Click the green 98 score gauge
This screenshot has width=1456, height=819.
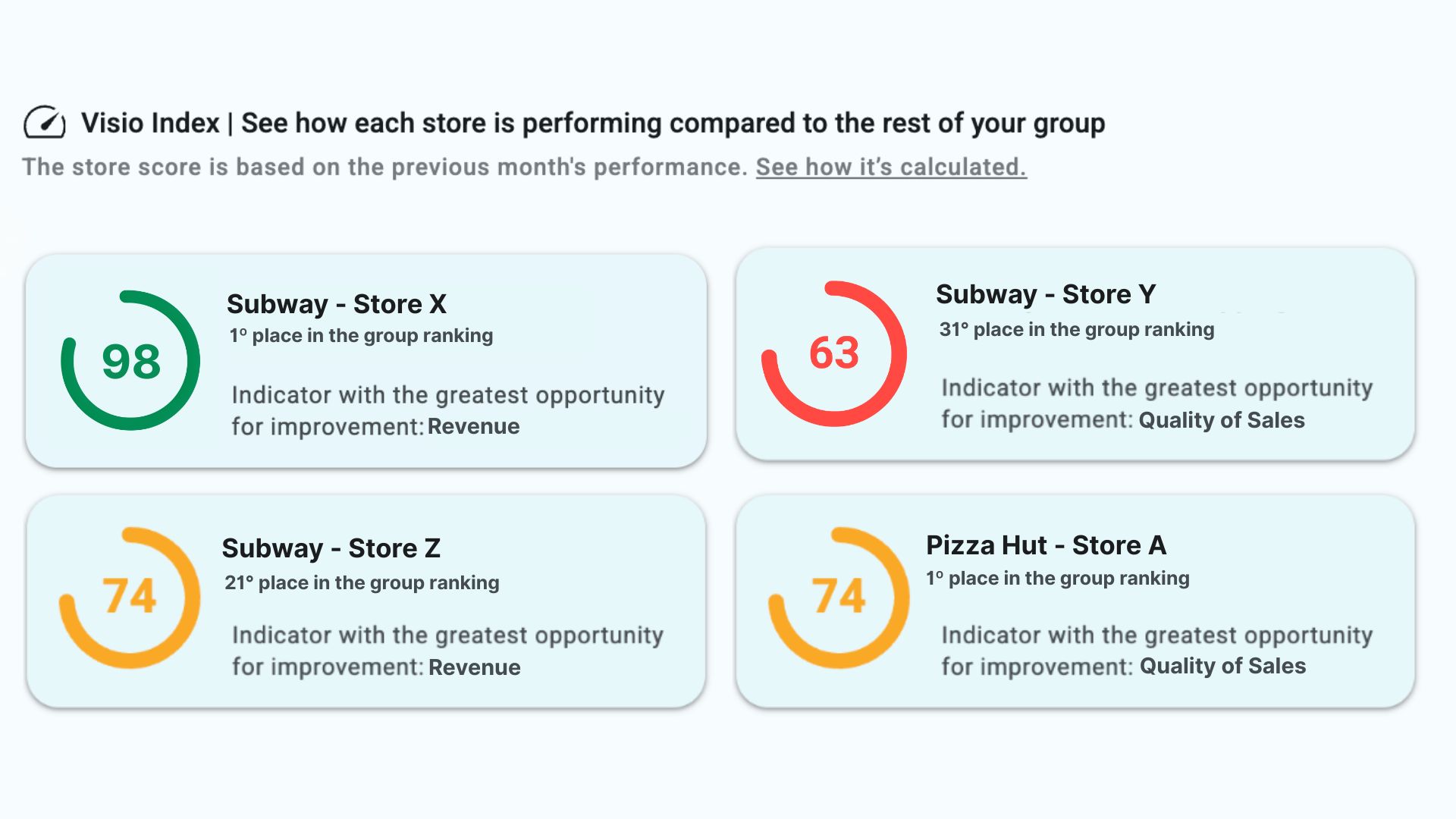coord(130,360)
